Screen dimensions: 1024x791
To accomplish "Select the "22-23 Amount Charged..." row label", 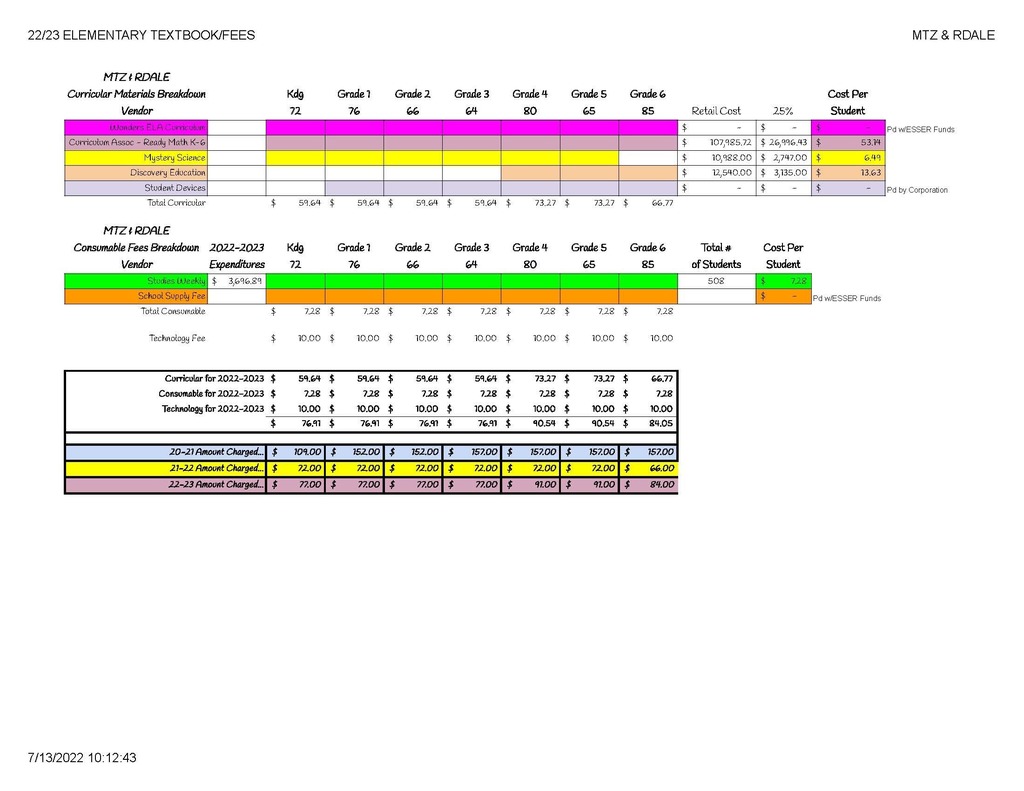I will 216,484.
